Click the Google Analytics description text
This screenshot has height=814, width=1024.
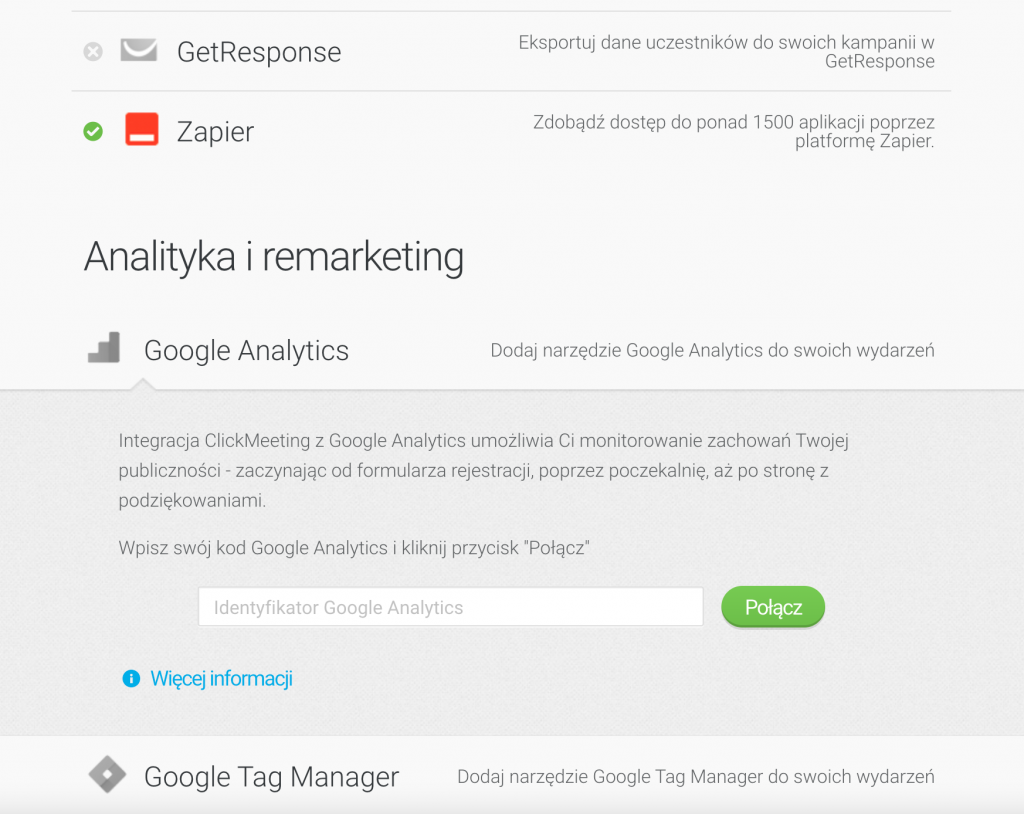click(x=712, y=351)
